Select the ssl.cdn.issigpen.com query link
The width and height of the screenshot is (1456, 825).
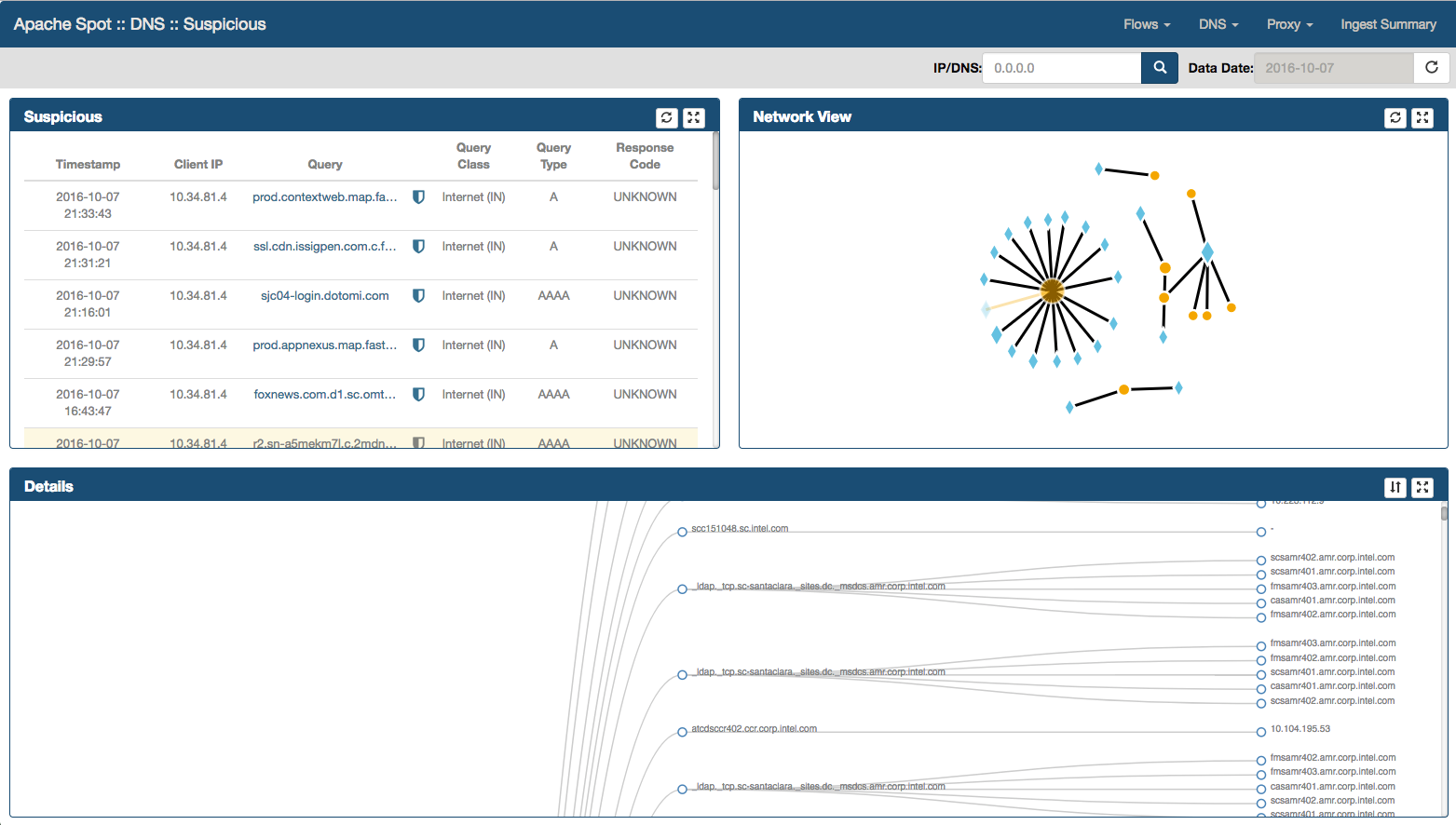324,247
